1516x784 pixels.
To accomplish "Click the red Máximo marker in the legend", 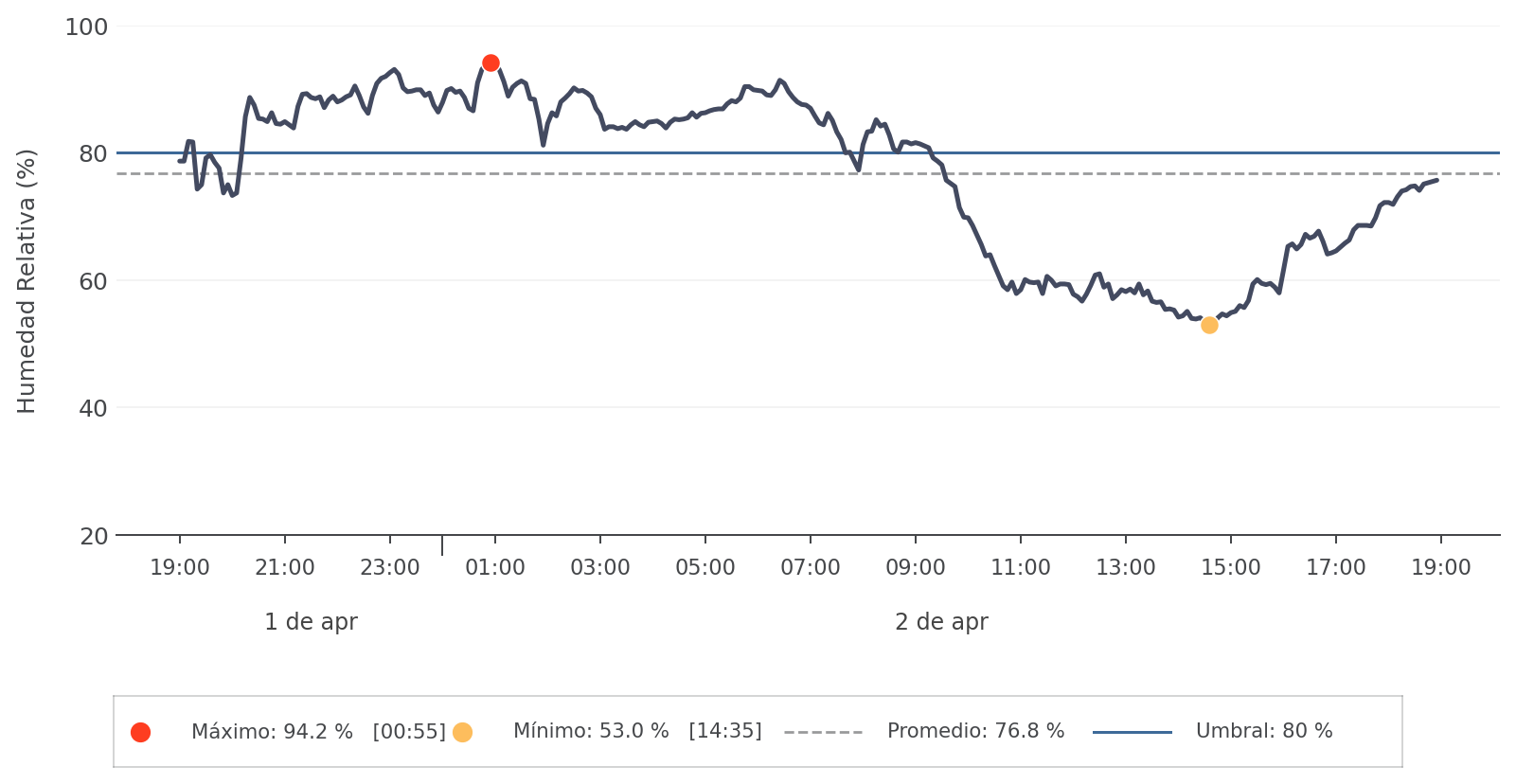I will point(141,732).
